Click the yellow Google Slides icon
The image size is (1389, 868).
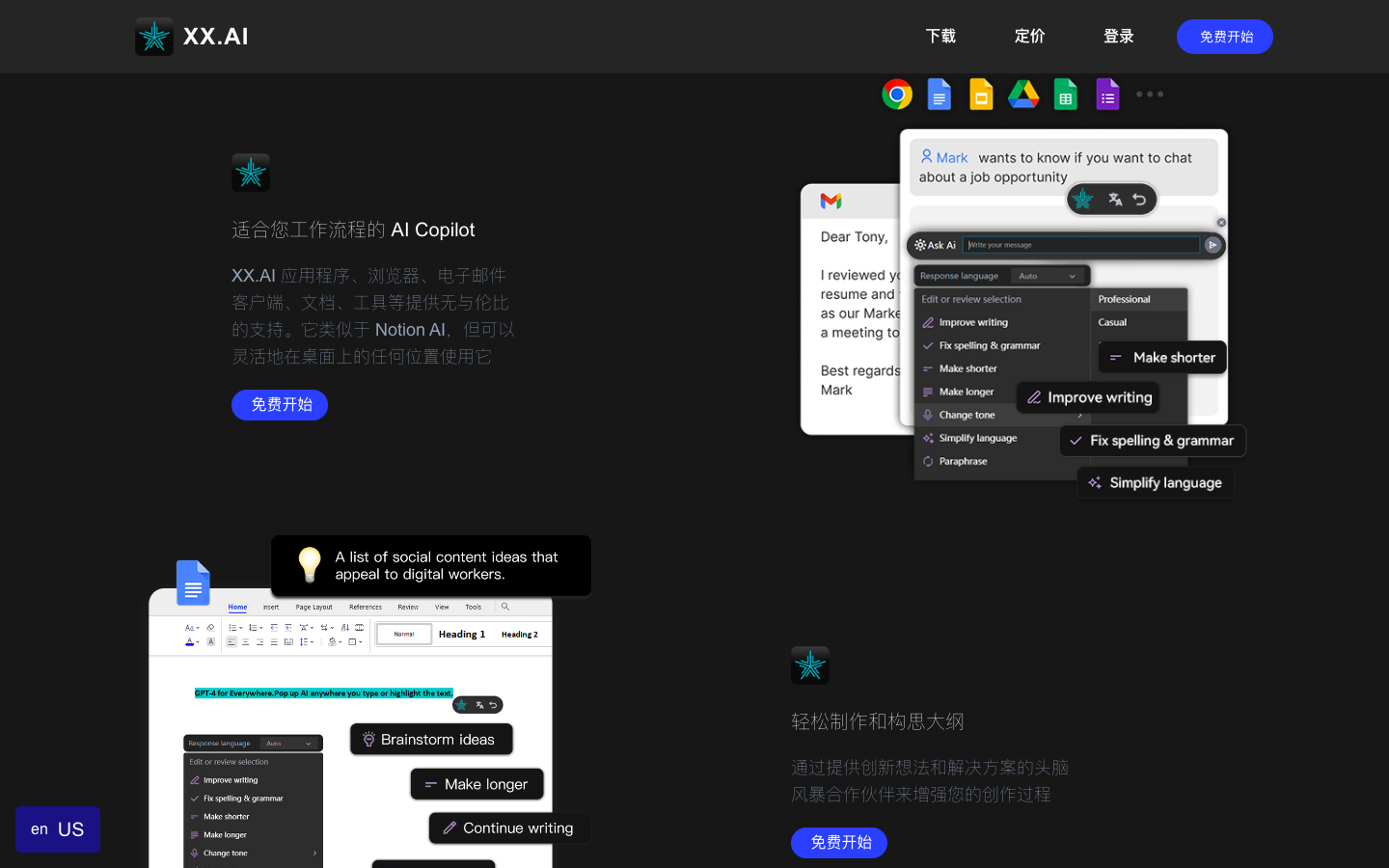[x=981, y=95]
